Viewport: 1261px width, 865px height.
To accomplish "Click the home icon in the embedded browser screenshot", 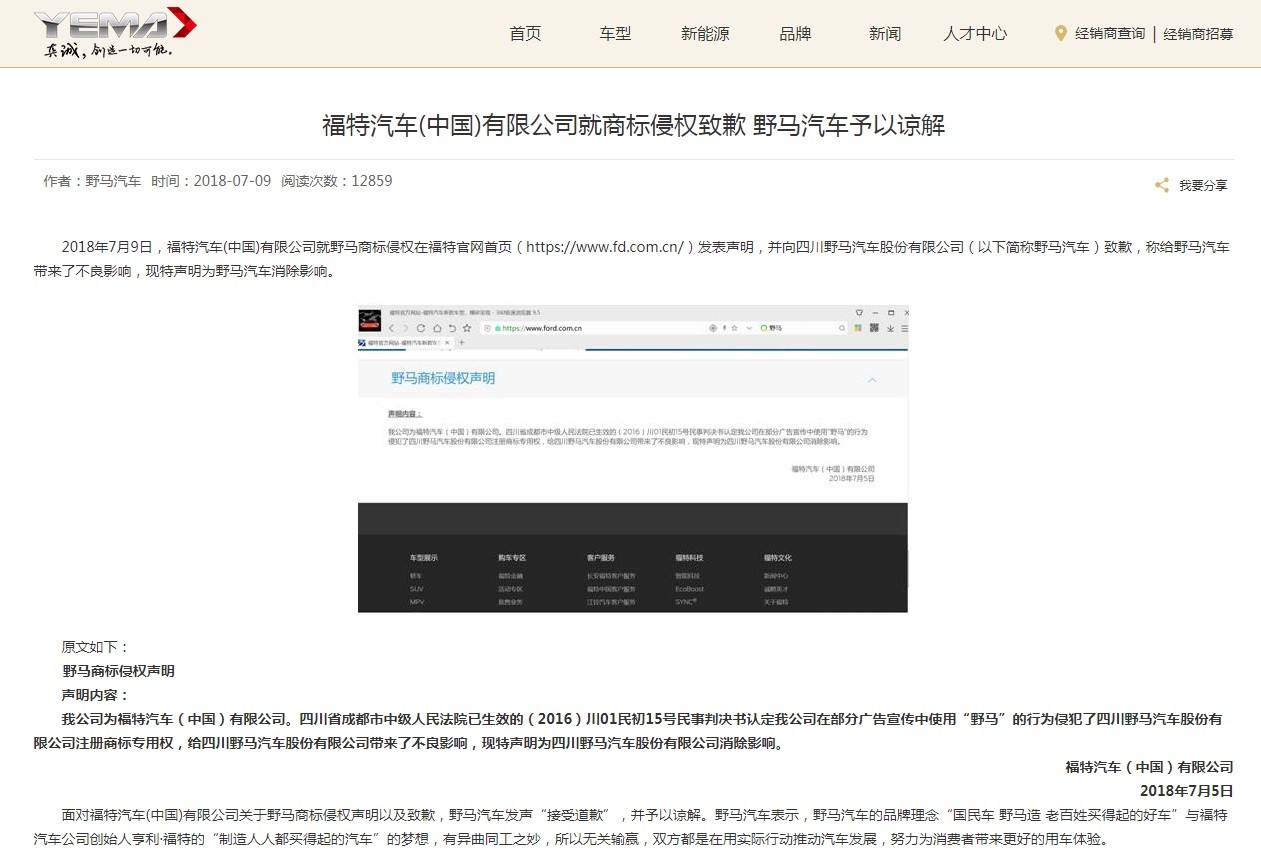I will (x=436, y=328).
